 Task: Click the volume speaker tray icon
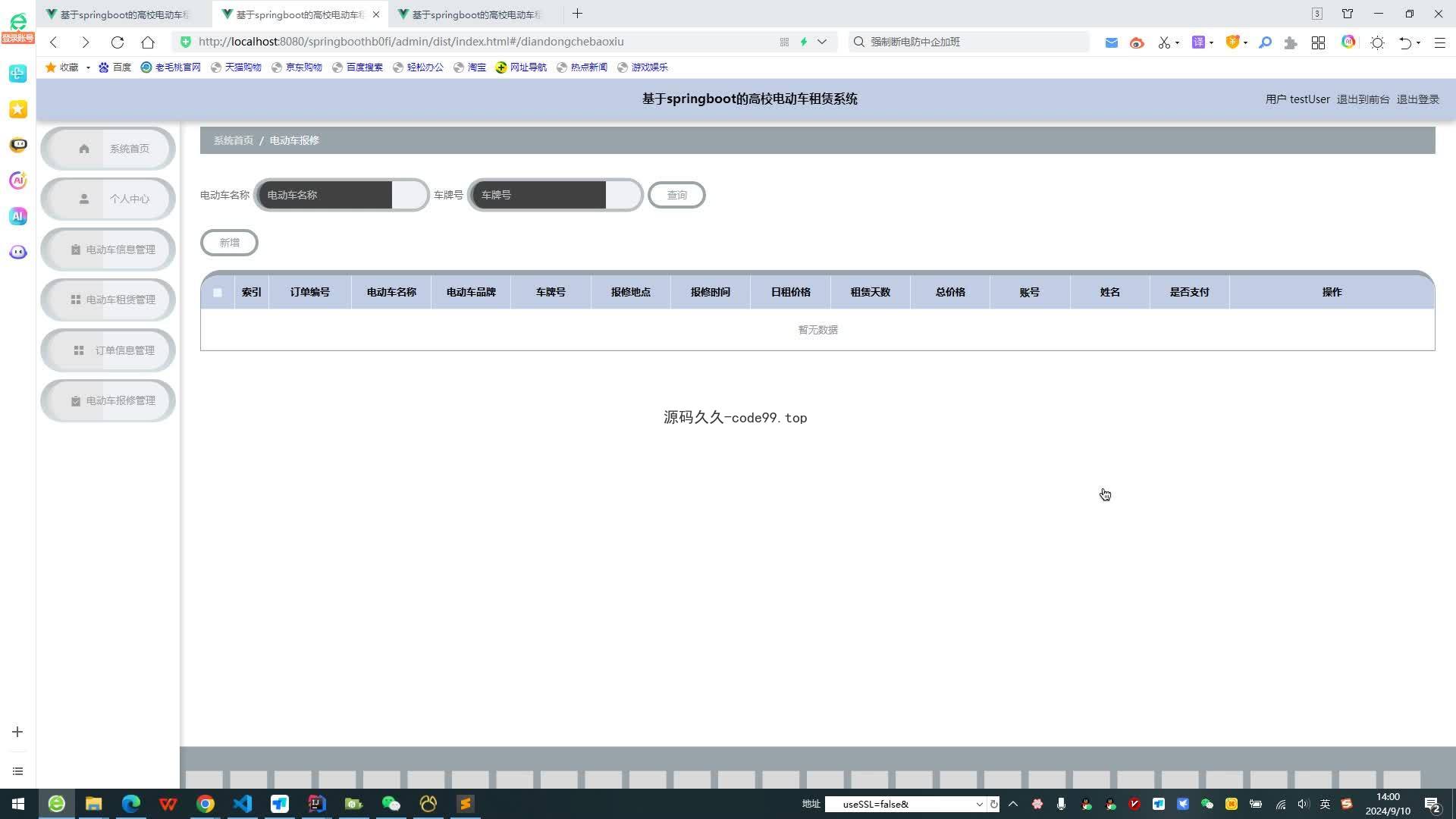pos(1303,804)
